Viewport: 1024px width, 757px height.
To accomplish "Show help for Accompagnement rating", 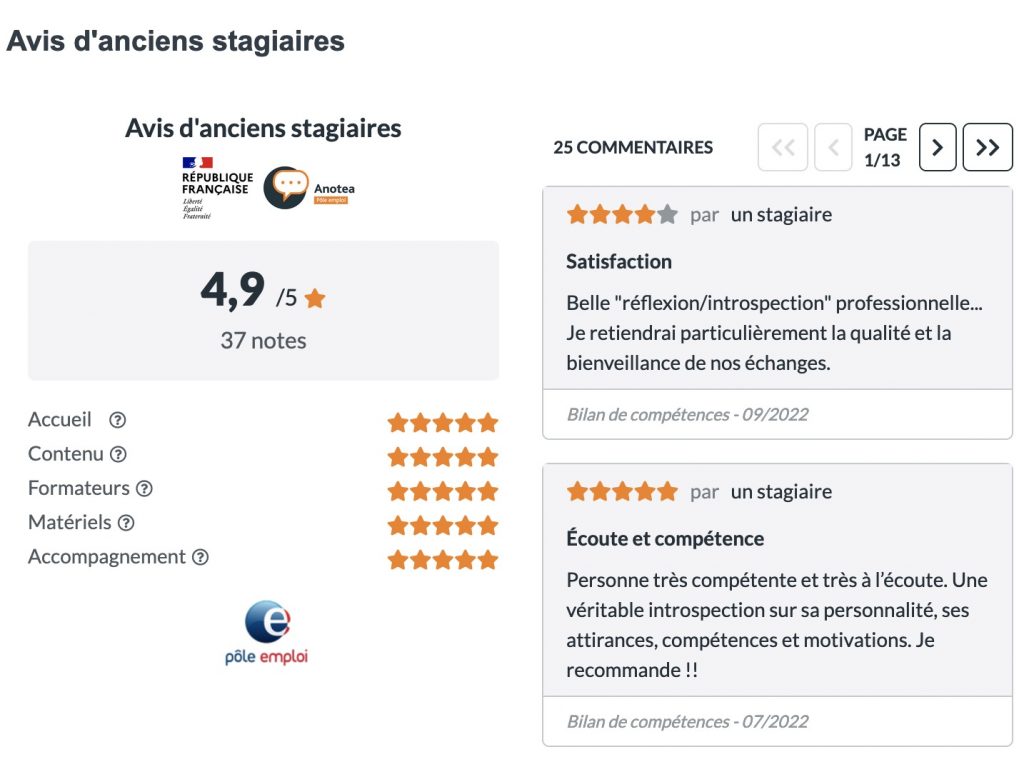I will click(200, 557).
